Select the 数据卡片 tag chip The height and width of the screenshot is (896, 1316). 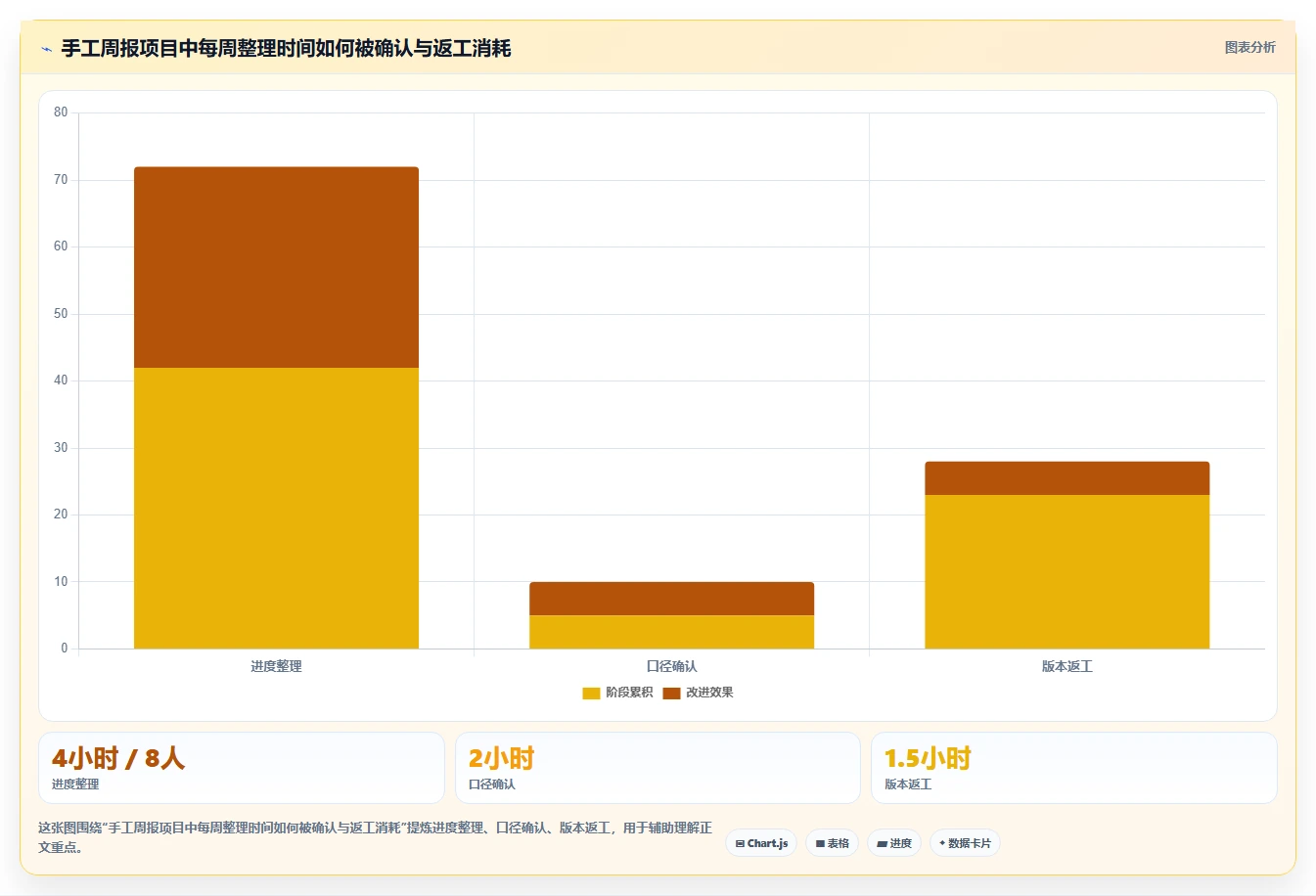(x=965, y=843)
